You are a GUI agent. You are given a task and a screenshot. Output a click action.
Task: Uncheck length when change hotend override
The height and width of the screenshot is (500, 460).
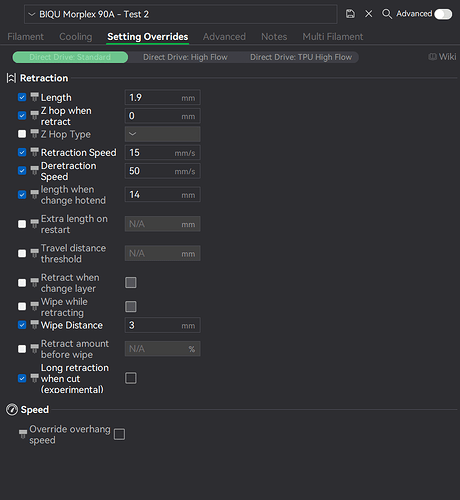coord(22,194)
